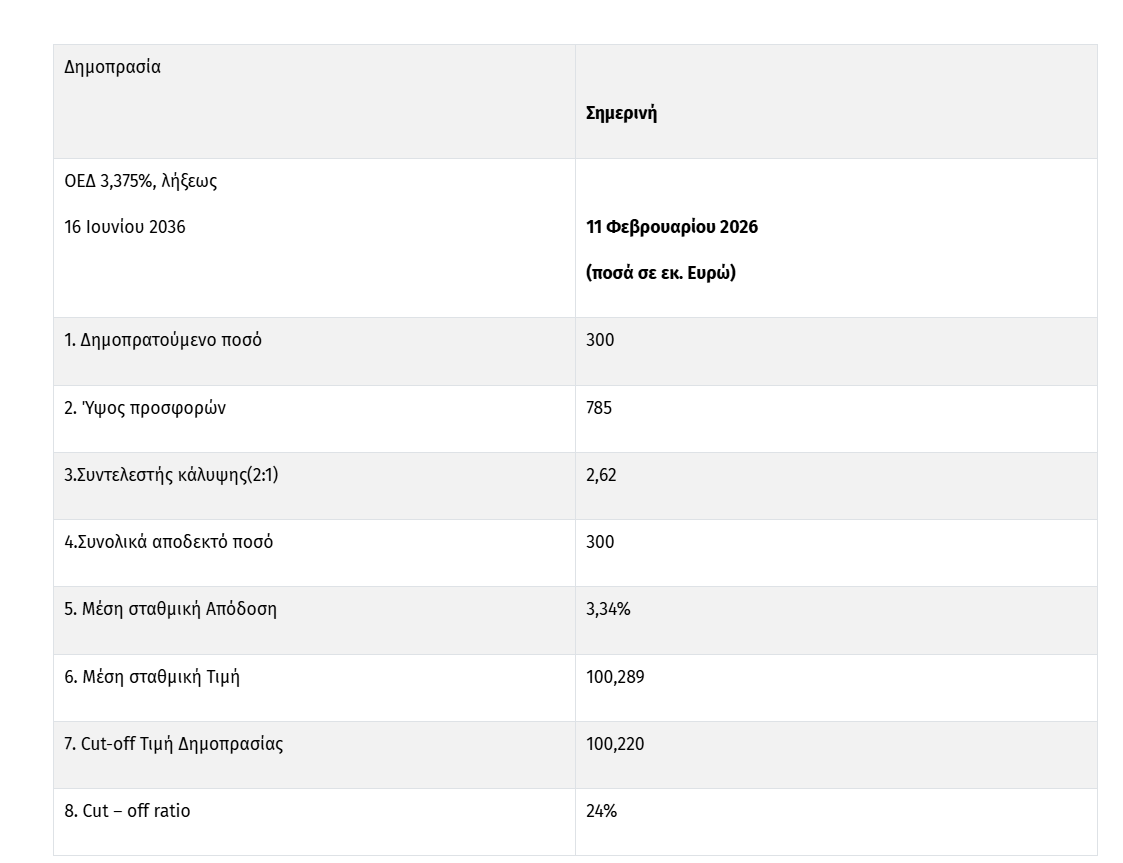Click the 100,289 weighted average price
Image resolution: width=1123 pixels, height=863 pixels.
[x=615, y=677]
